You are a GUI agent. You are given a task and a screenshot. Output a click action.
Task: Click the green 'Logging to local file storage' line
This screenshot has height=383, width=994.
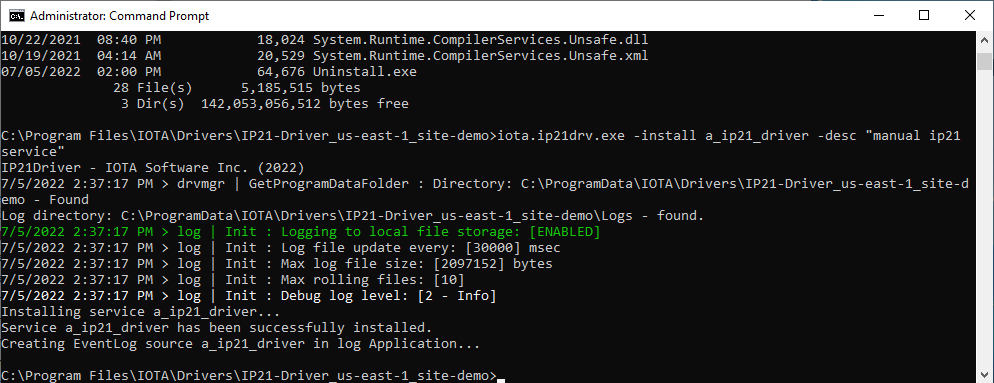point(300,231)
